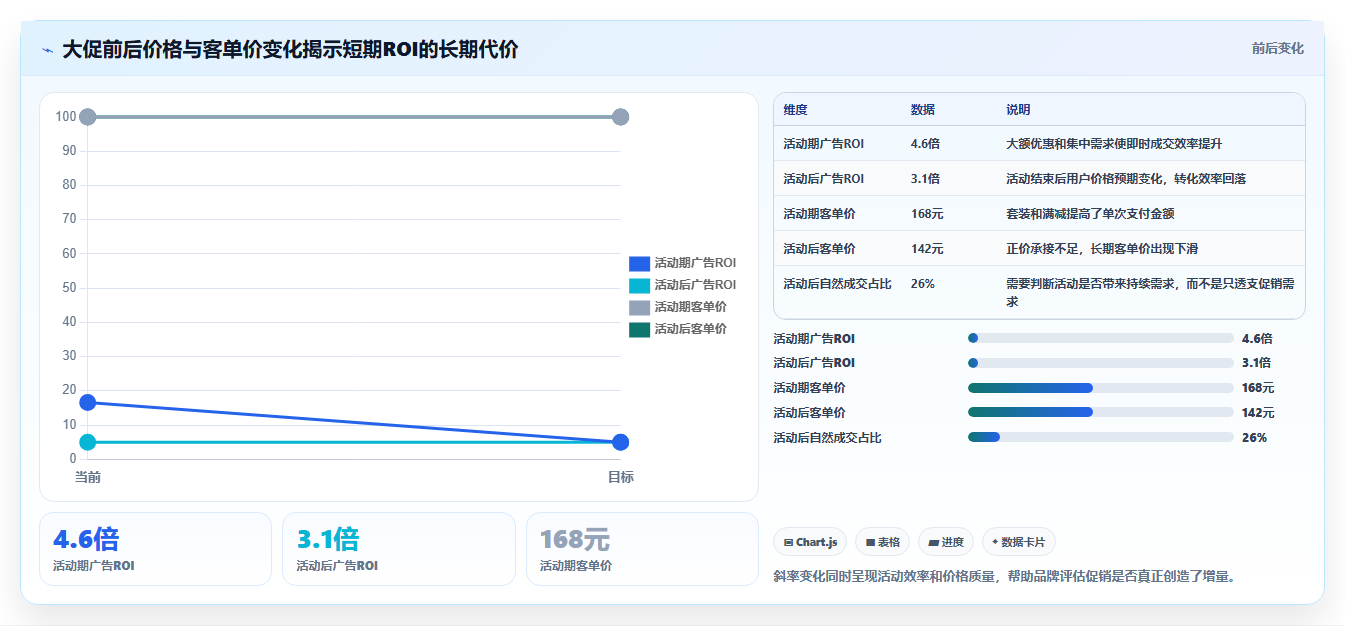This screenshot has width=1345, height=626.
Task: Toggle the 活动期客单价 gray legend swatch
Action: pyautogui.click(x=639, y=307)
